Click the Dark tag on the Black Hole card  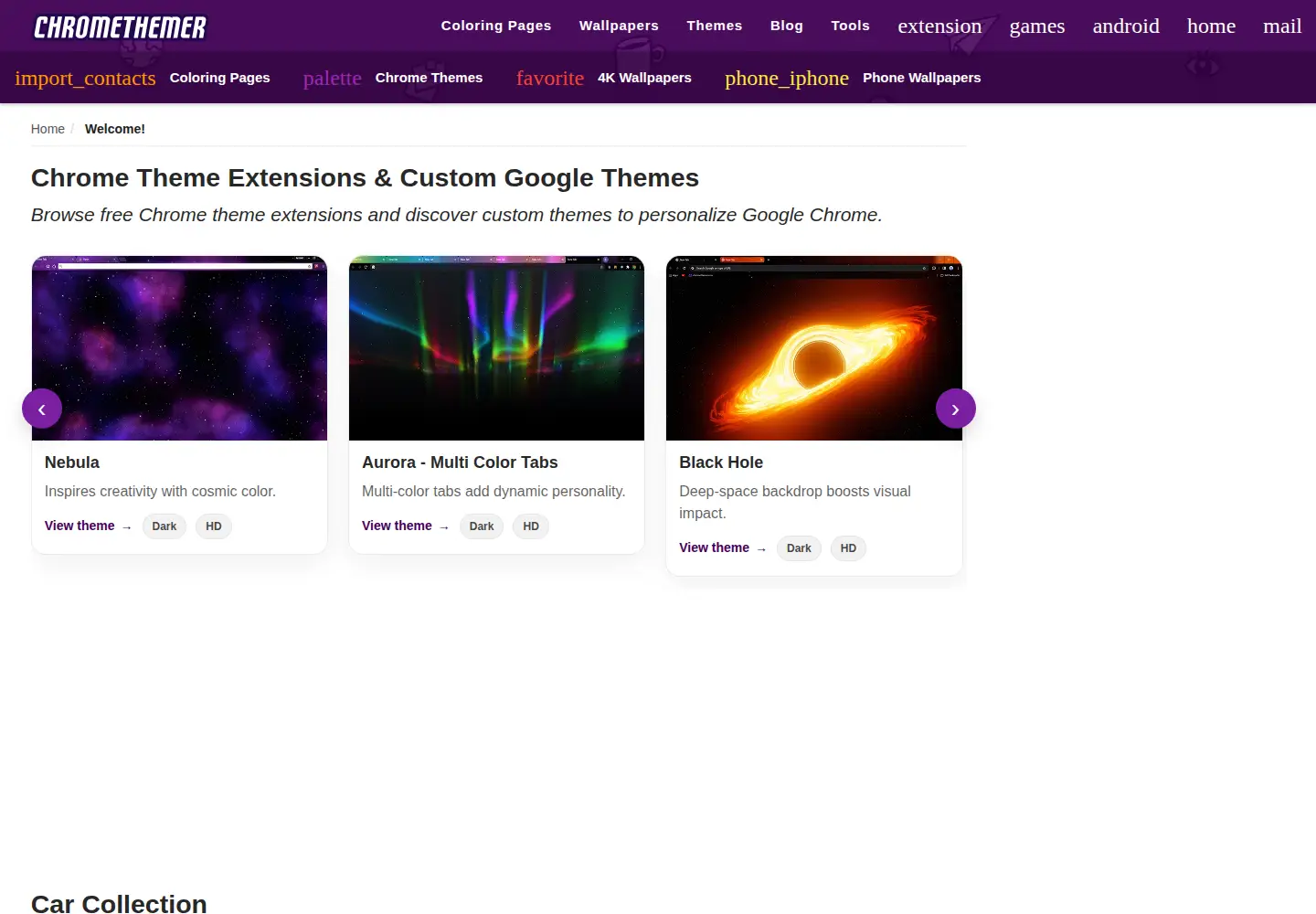[799, 548]
